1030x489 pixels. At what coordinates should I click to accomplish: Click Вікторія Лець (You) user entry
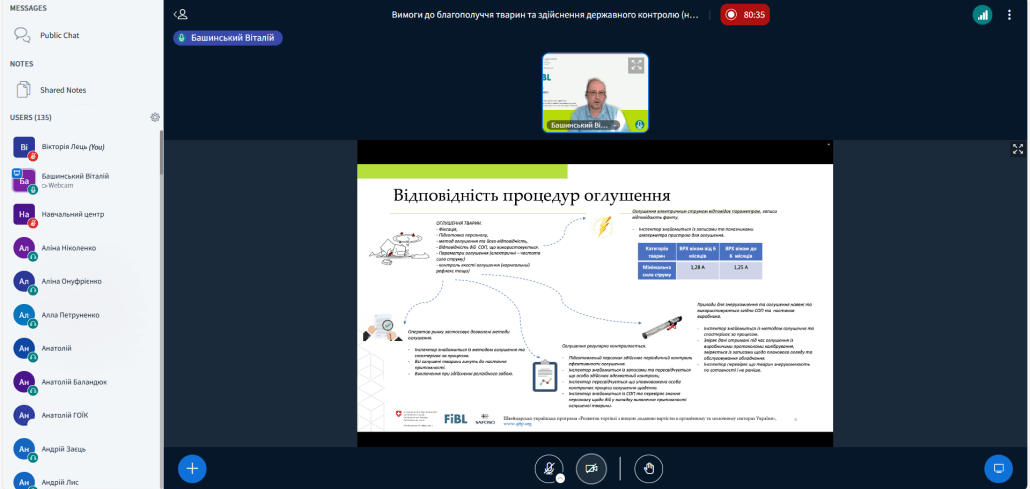tap(74, 147)
